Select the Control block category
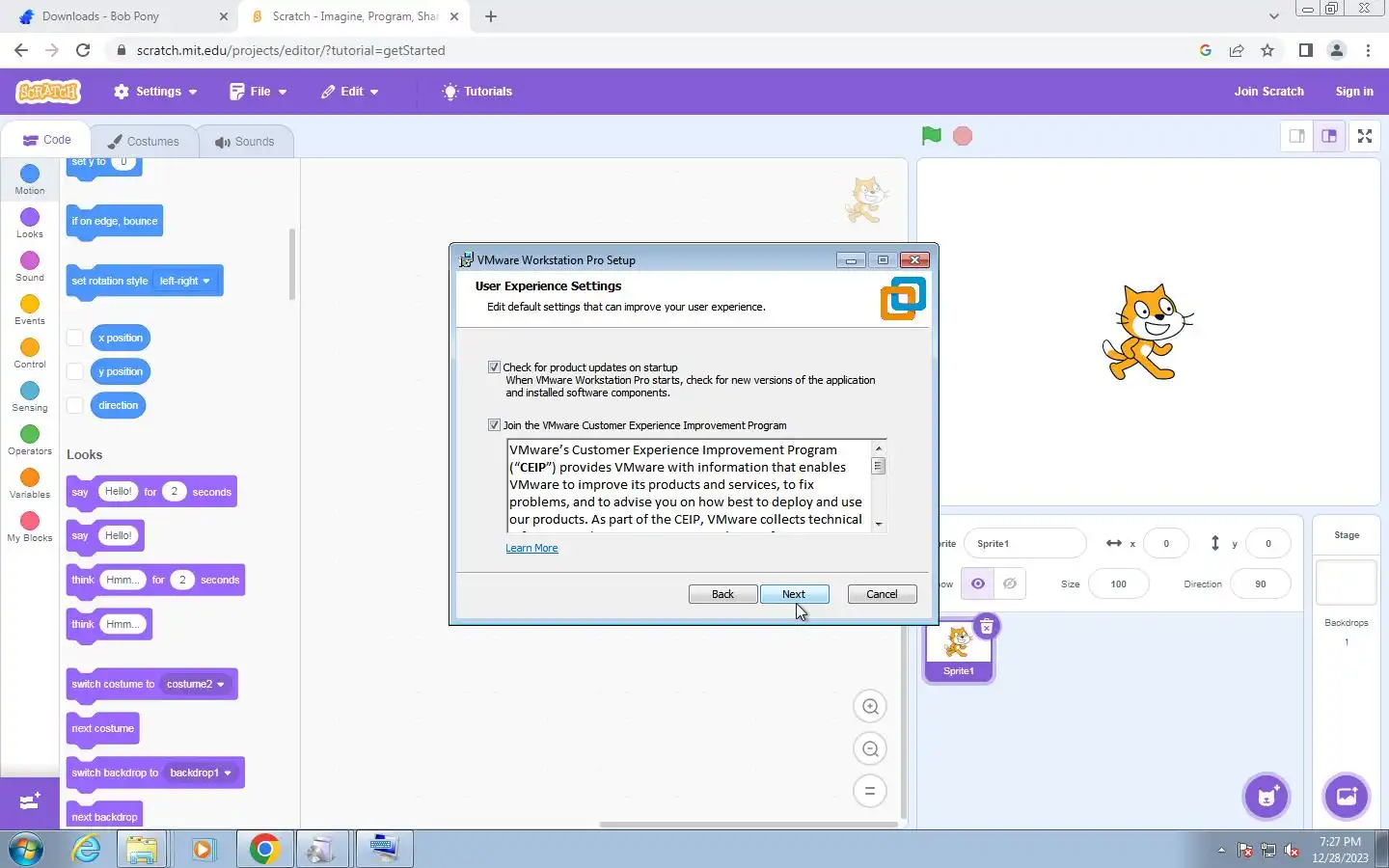This screenshot has height=868, width=1389. coord(30,353)
